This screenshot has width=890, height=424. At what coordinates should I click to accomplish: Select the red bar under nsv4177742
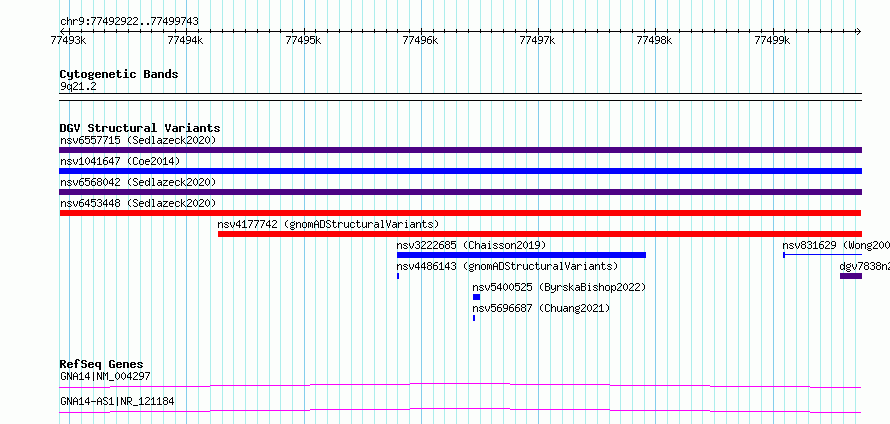click(x=540, y=234)
